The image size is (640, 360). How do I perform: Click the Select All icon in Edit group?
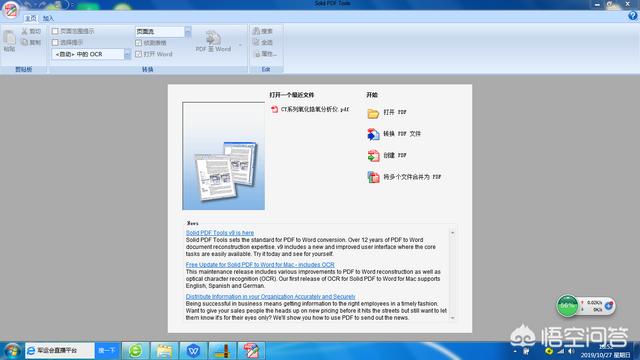(256, 42)
